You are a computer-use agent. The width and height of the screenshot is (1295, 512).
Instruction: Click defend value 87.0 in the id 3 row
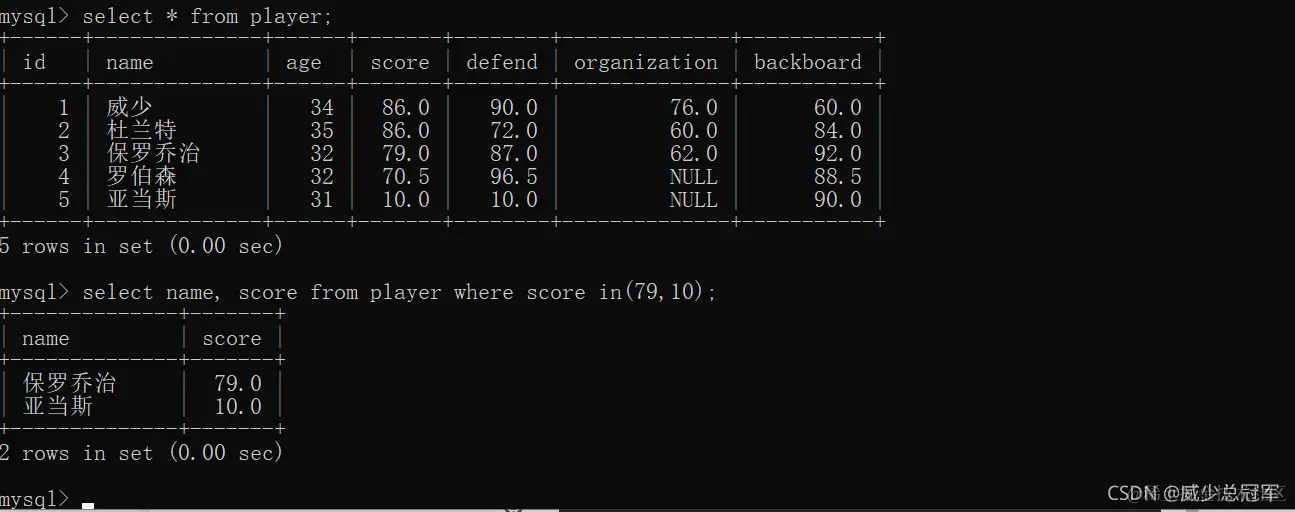[x=514, y=153]
